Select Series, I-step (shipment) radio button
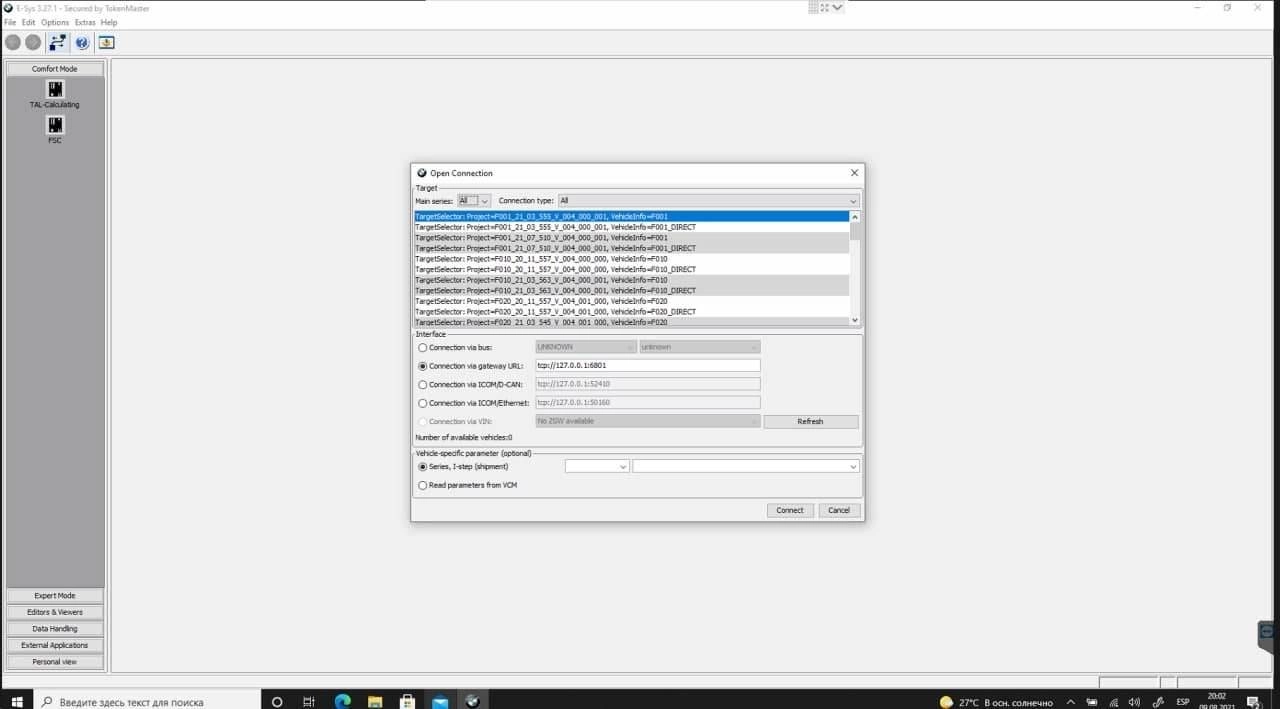Screen dimensions: 1280x709 point(422,466)
